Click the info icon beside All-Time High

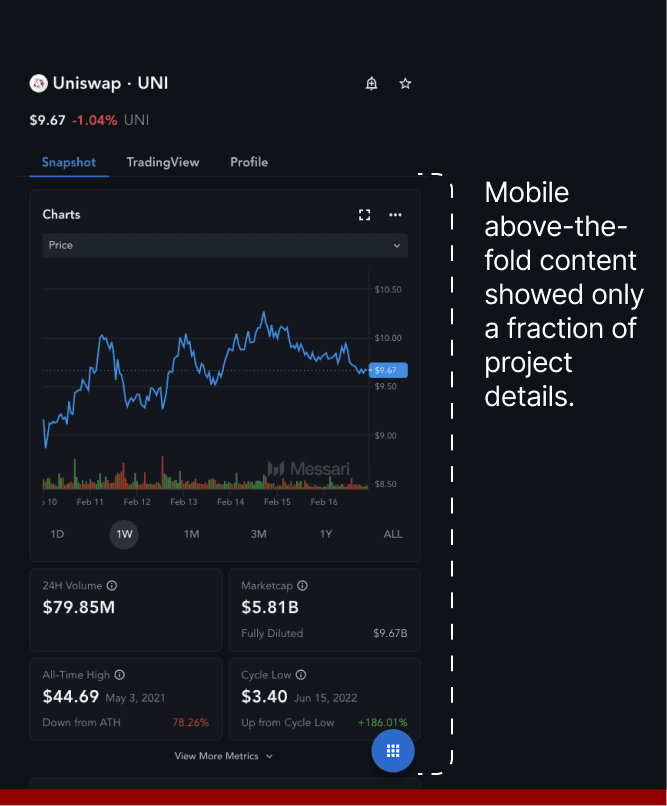119,674
